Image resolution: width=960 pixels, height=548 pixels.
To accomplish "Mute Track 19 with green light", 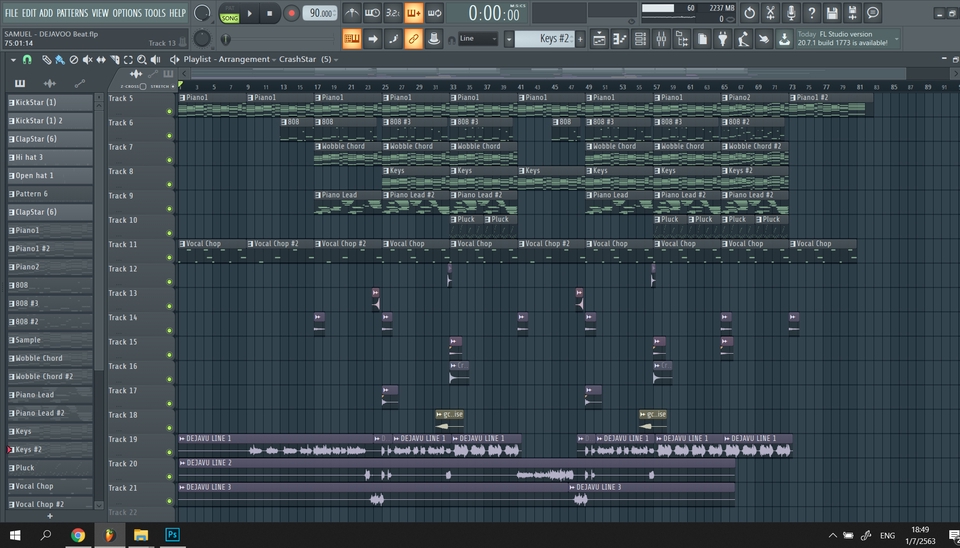I will pos(170,452).
